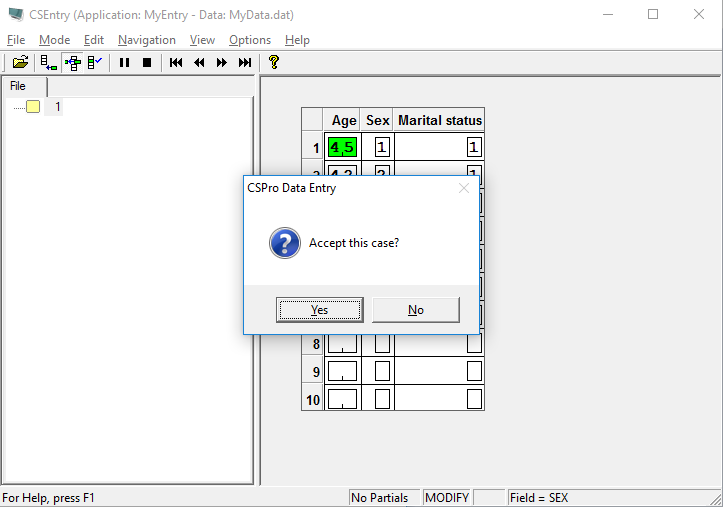Viewport: 723px width, 507px height.
Task: Click the green Age field in row 1
Action: 342,147
